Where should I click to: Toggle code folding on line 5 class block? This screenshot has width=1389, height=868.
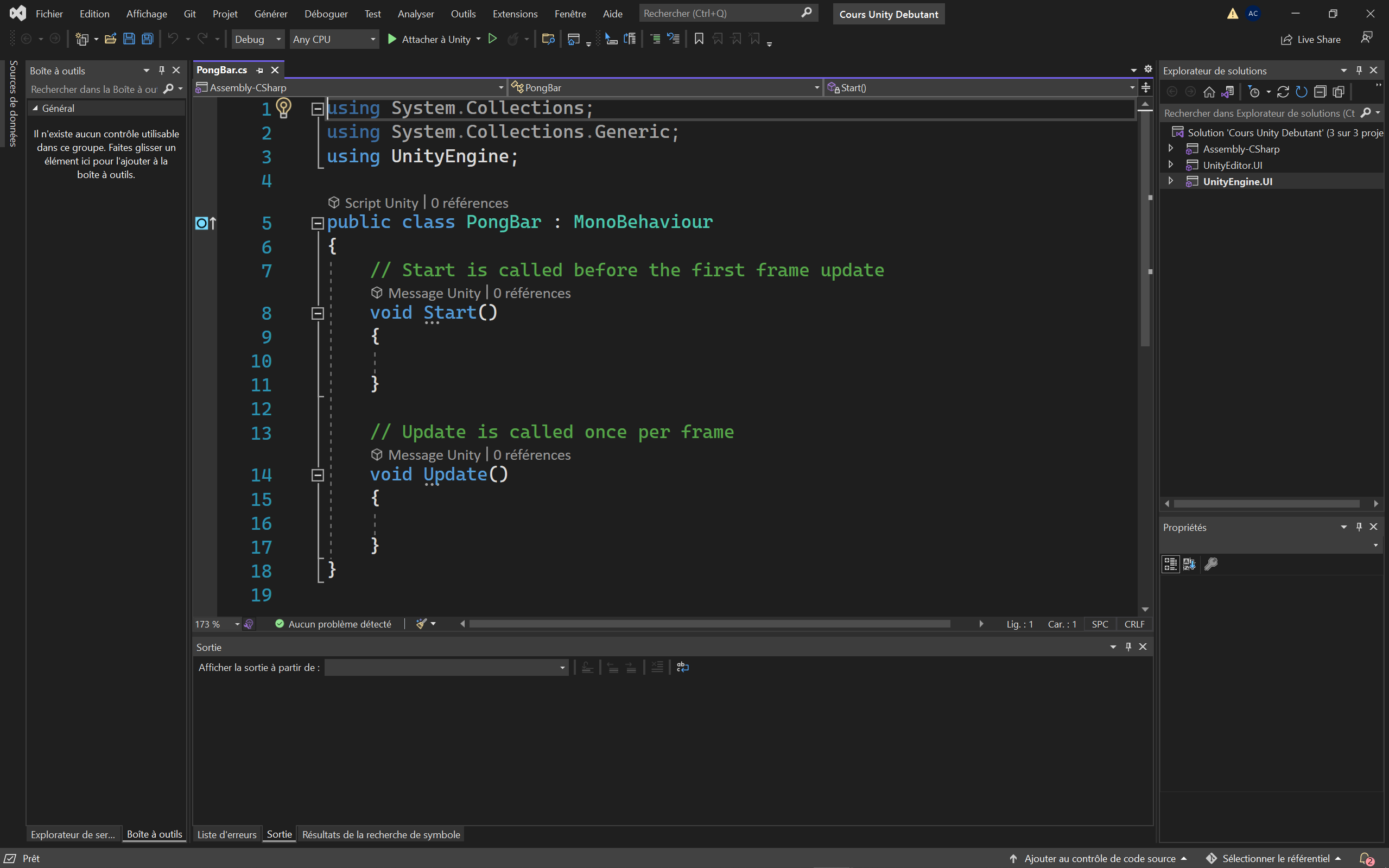[x=318, y=223]
